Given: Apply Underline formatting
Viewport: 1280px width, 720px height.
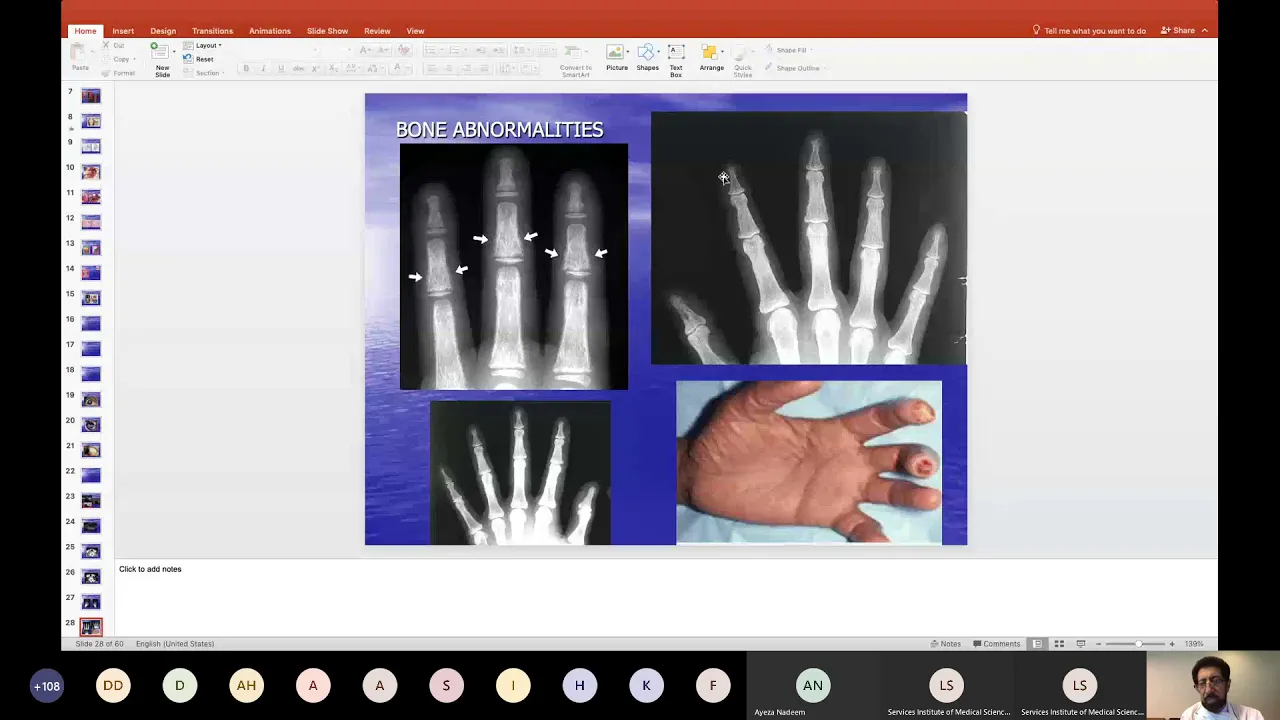Looking at the screenshot, I should [x=281, y=68].
